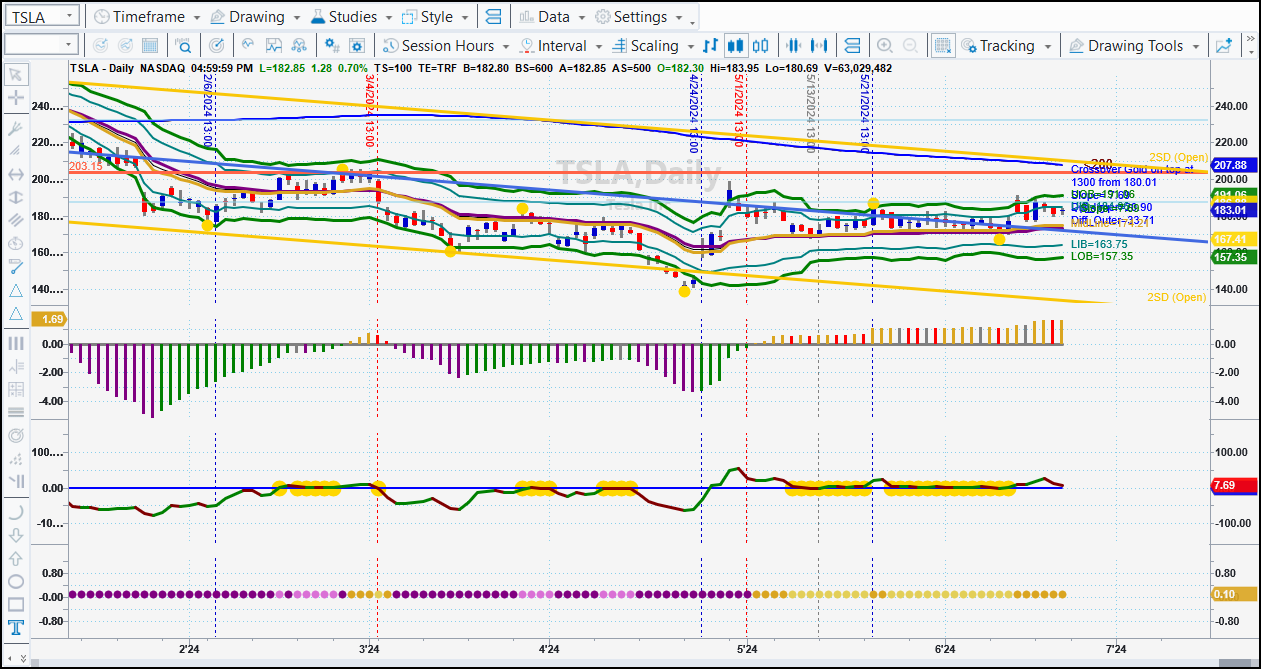The height and width of the screenshot is (669, 1261).
Task: Click the stacked panes icon in second toolbar
Action: (x=852, y=46)
